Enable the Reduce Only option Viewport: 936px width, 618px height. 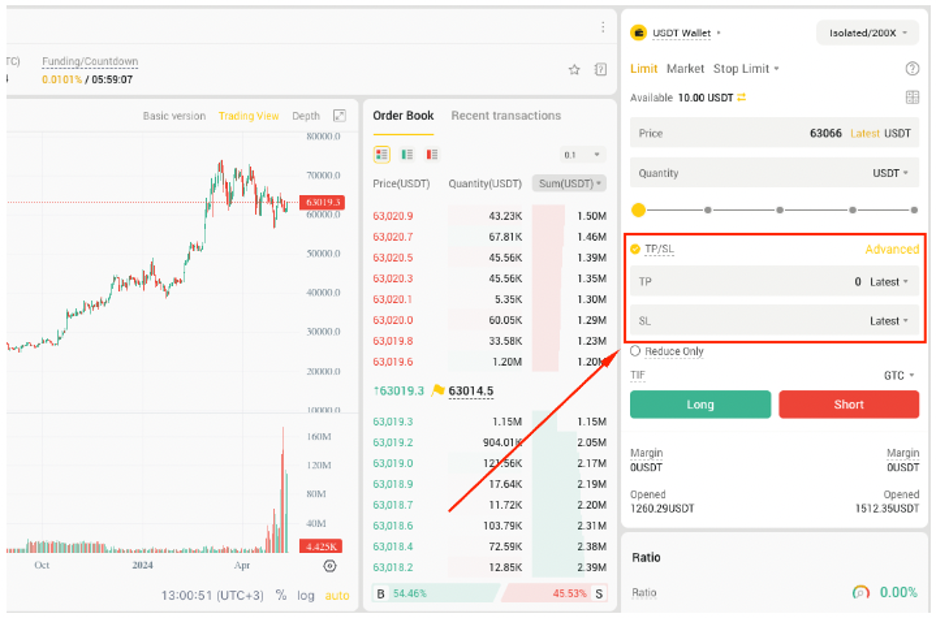[x=634, y=351]
